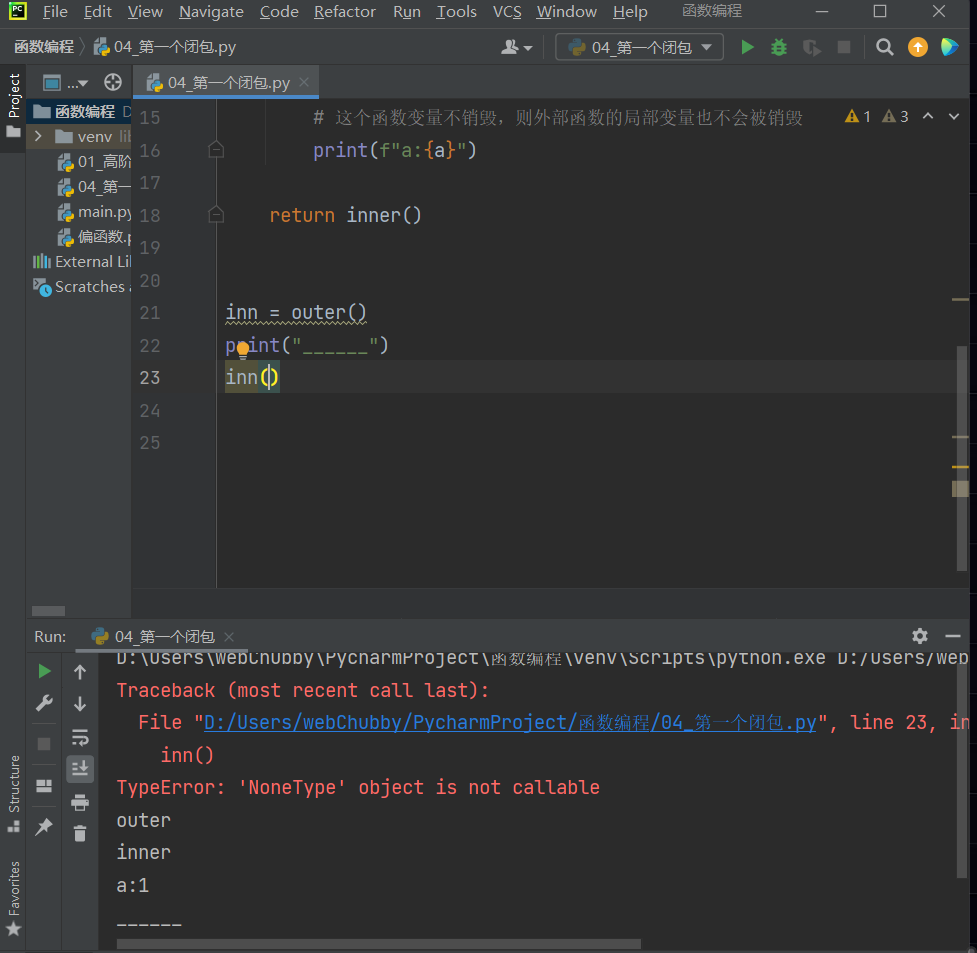Click the orange update arrow icon

click(x=918, y=47)
